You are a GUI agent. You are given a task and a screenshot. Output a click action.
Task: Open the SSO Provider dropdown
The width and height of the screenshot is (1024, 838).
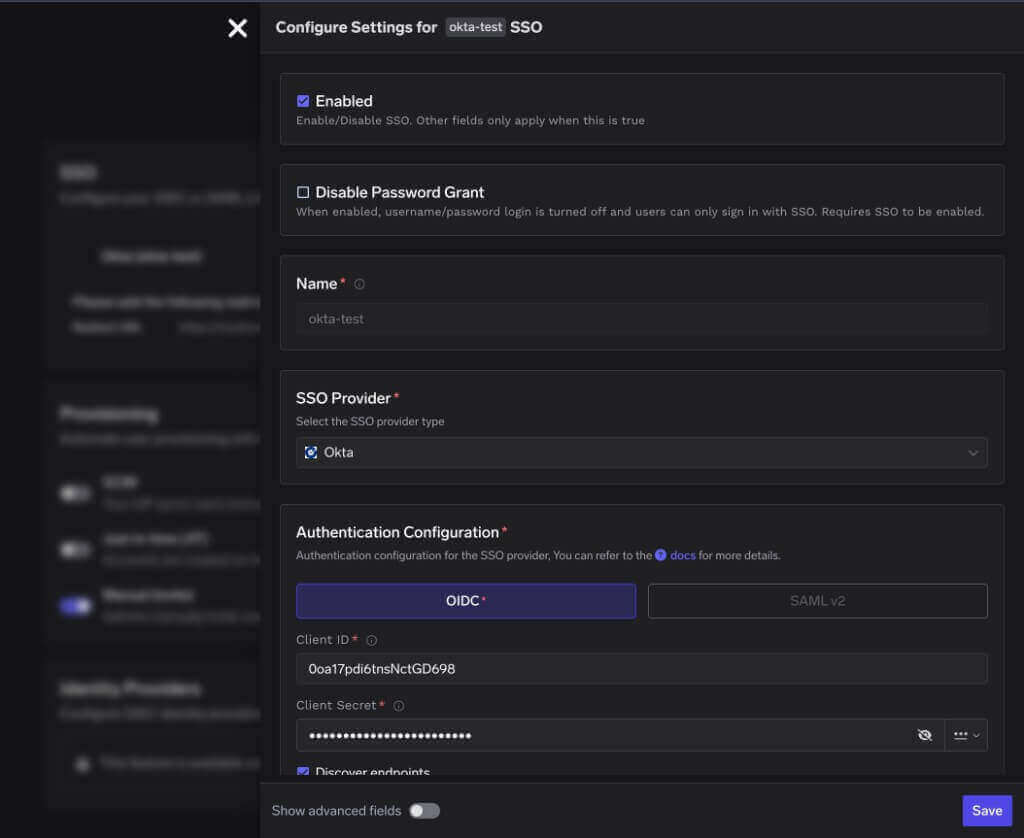click(641, 453)
